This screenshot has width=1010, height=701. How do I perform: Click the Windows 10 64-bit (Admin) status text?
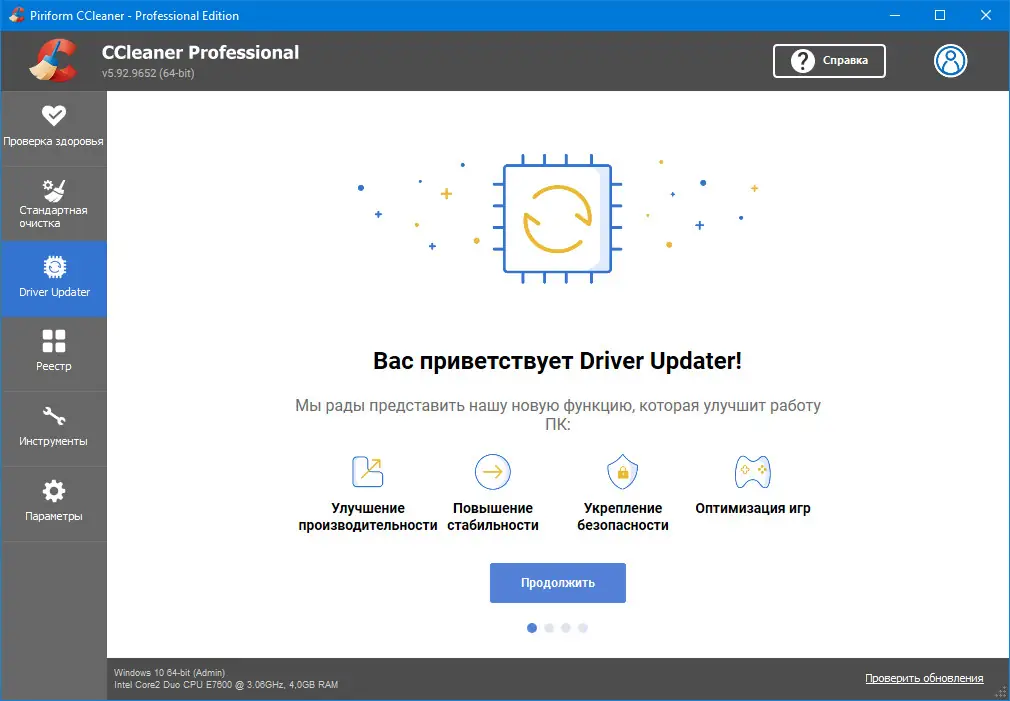pyautogui.click(x=169, y=673)
